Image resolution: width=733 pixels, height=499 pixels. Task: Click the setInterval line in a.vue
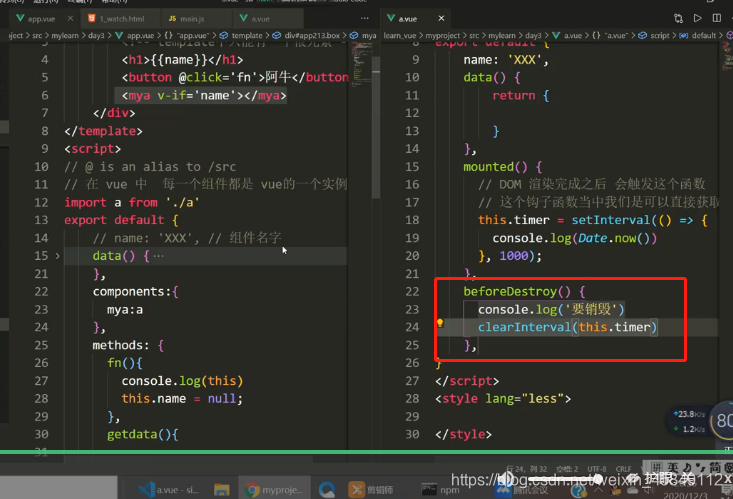point(593,220)
